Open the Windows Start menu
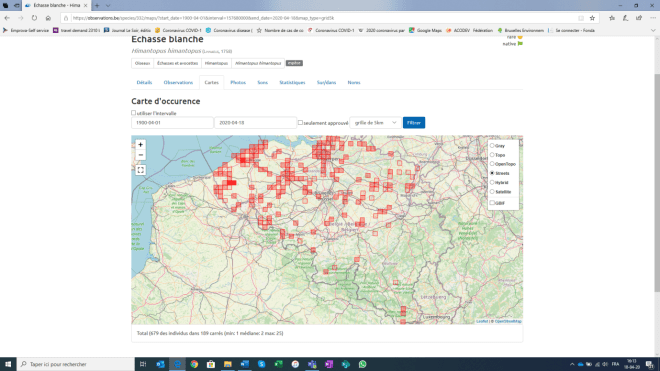This screenshot has height=371, width=660. pos(8,364)
